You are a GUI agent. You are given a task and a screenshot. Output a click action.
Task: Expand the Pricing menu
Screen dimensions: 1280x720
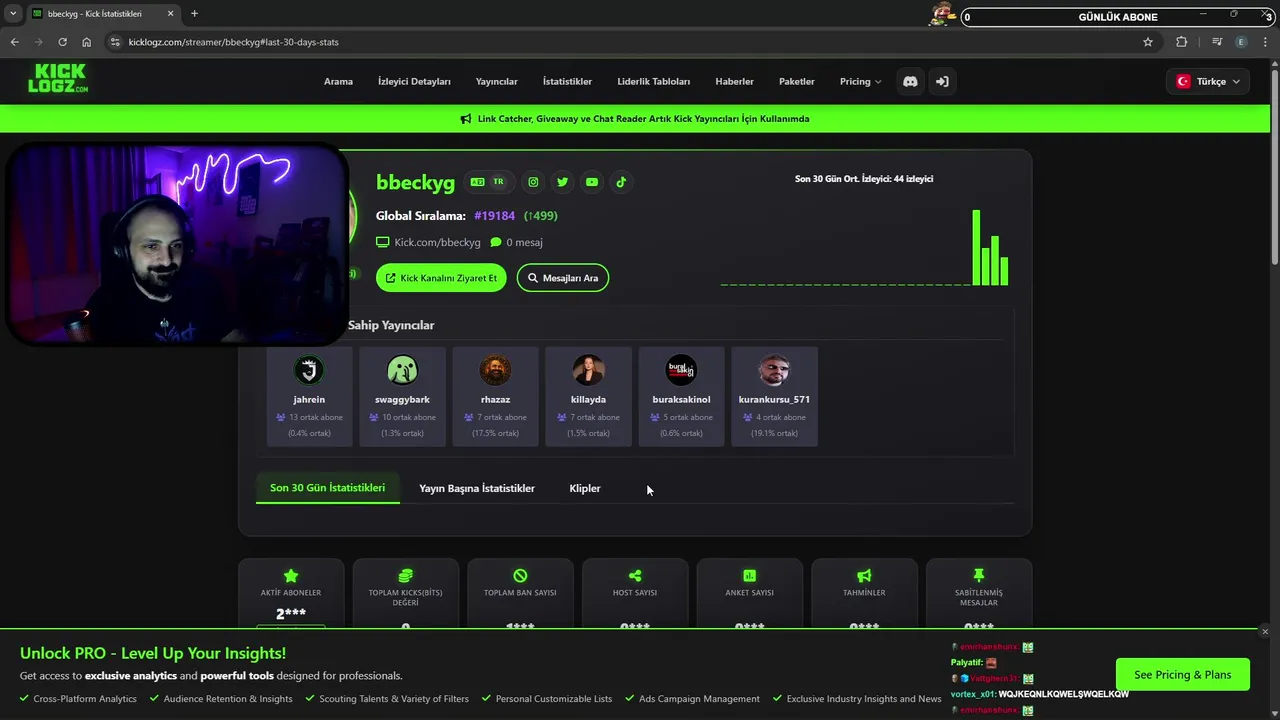[860, 81]
